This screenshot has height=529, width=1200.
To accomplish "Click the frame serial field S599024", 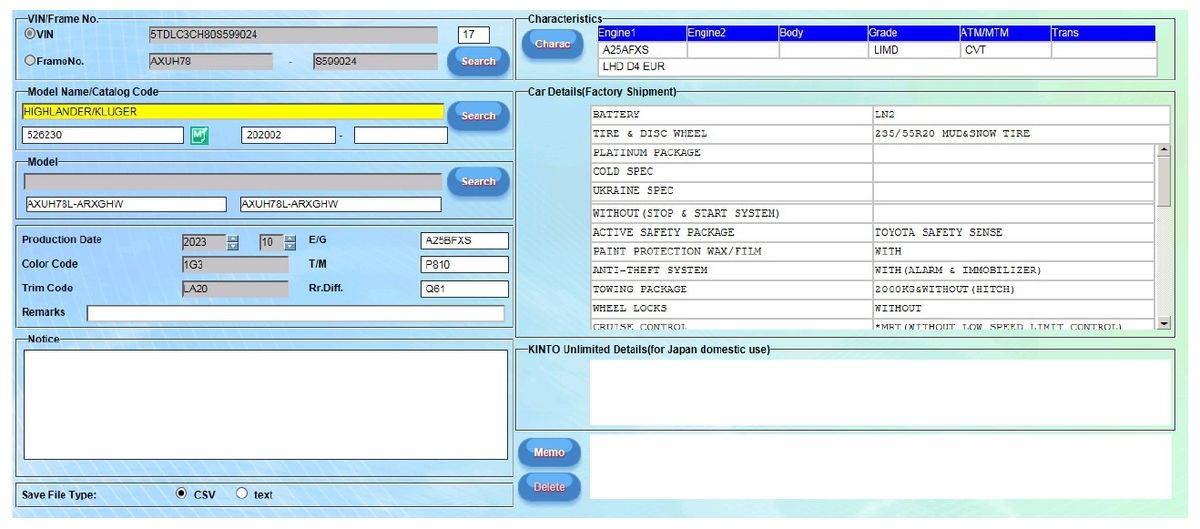I will 375,61.
